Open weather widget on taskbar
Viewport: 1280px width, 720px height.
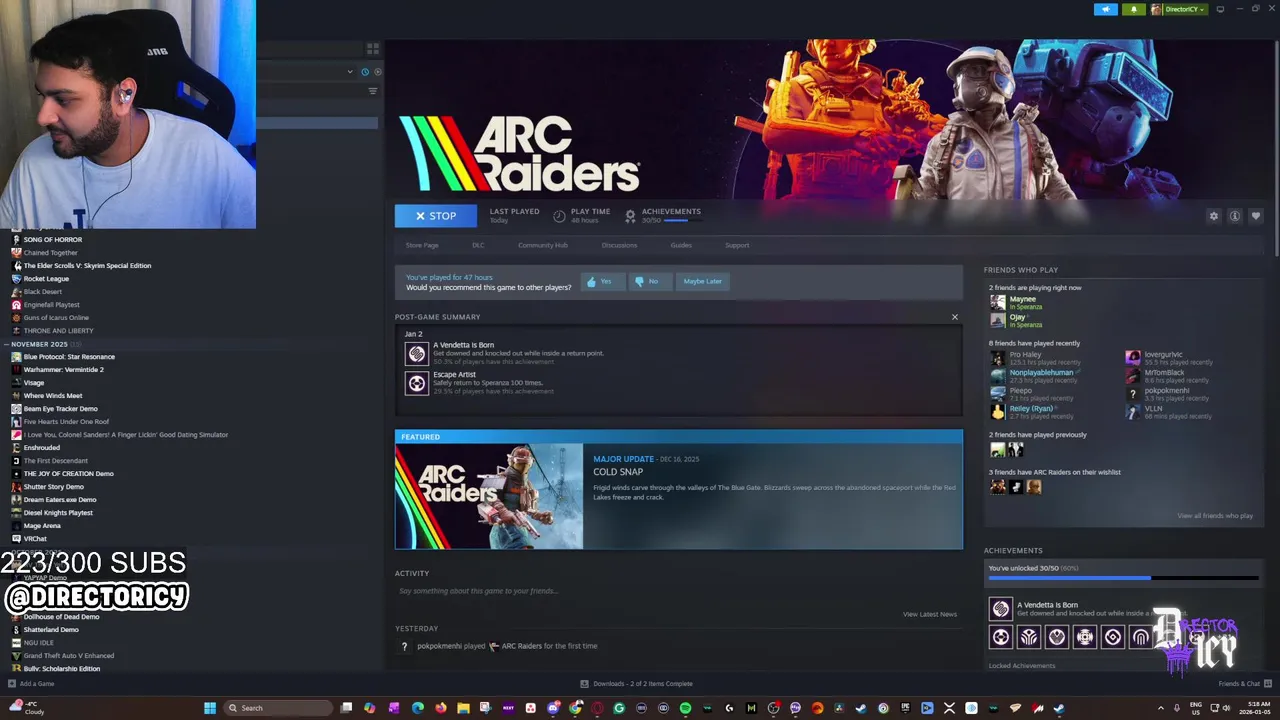click(x=28, y=708)
